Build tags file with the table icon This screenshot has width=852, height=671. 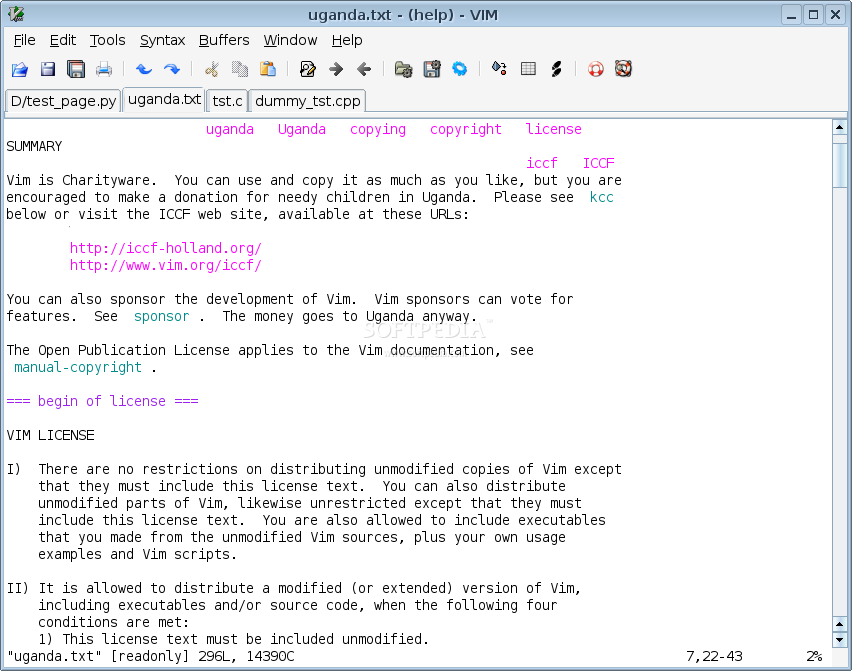[528, 69]
